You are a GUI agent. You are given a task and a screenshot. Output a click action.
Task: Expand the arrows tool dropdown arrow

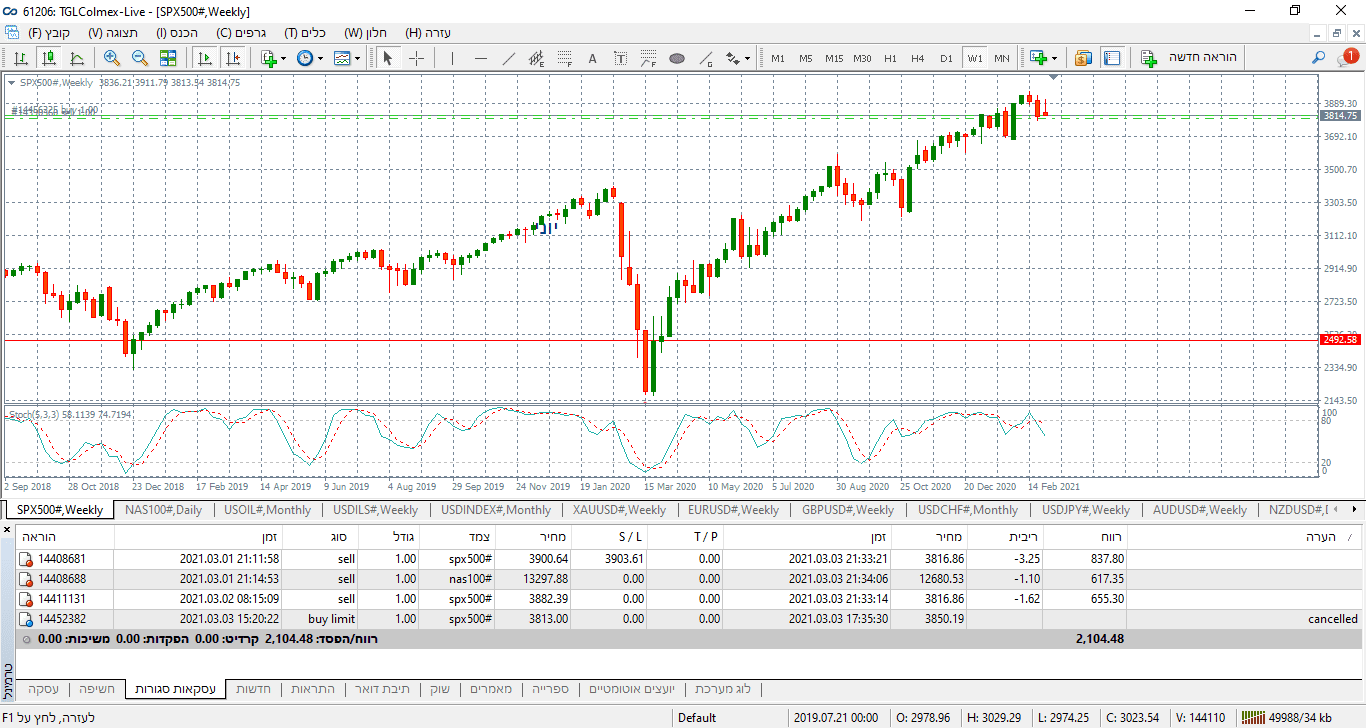point(748,58)
